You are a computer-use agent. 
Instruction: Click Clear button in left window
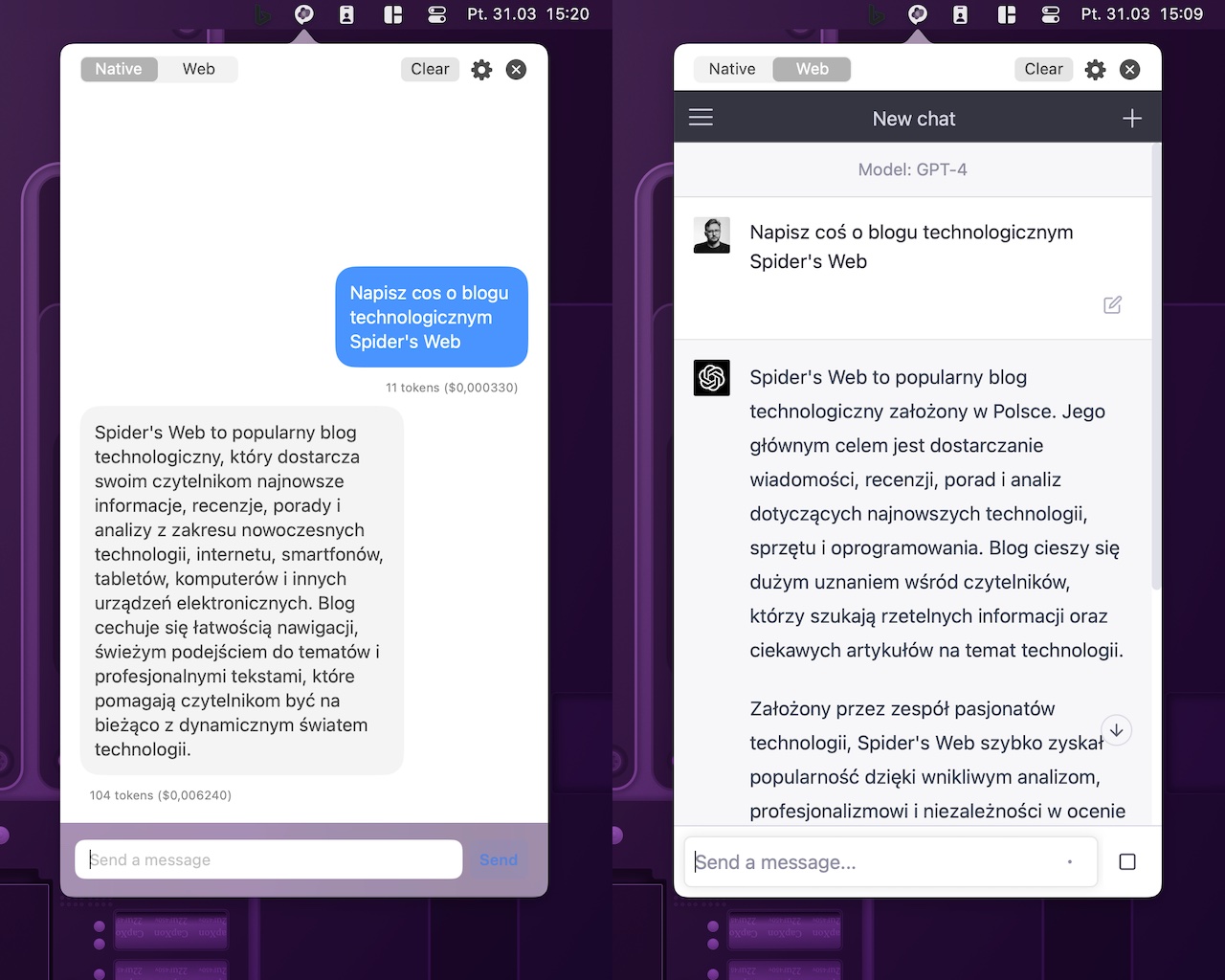[430, 69]
